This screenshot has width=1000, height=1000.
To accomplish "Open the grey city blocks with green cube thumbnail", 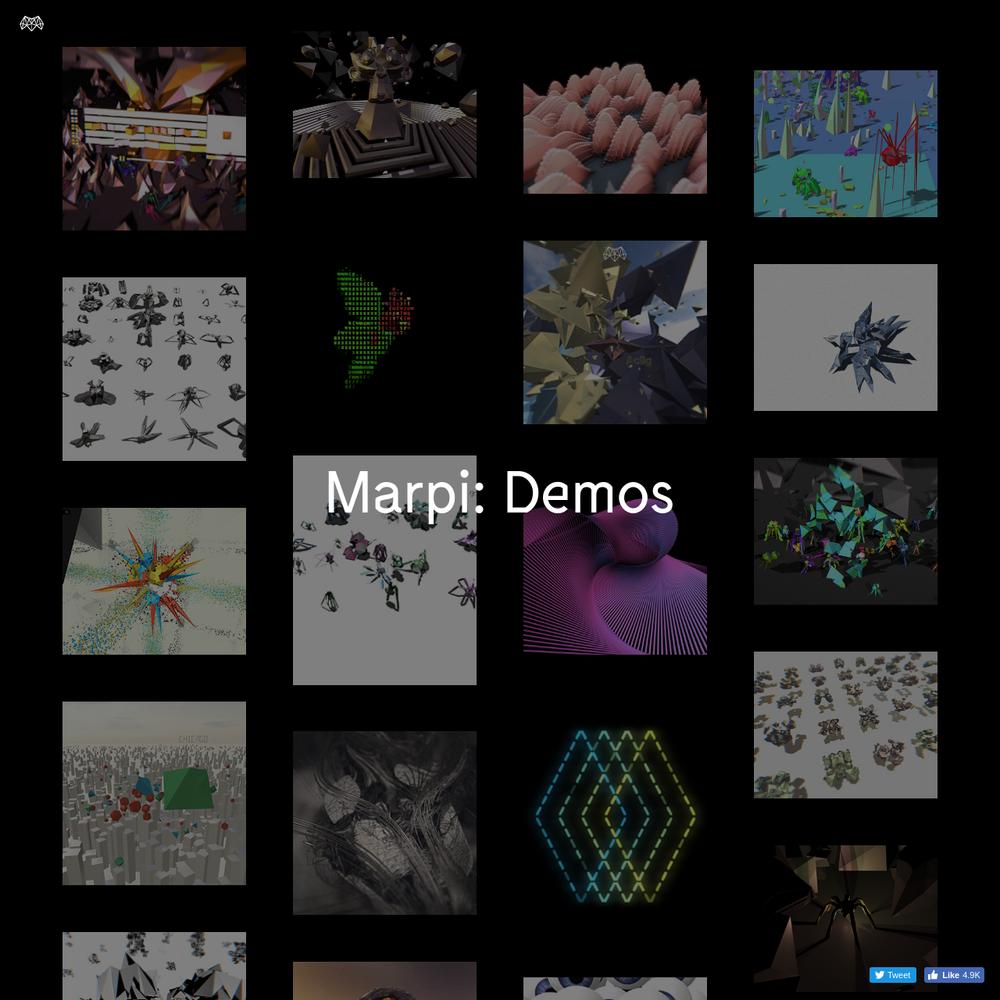I will (154, 793).
